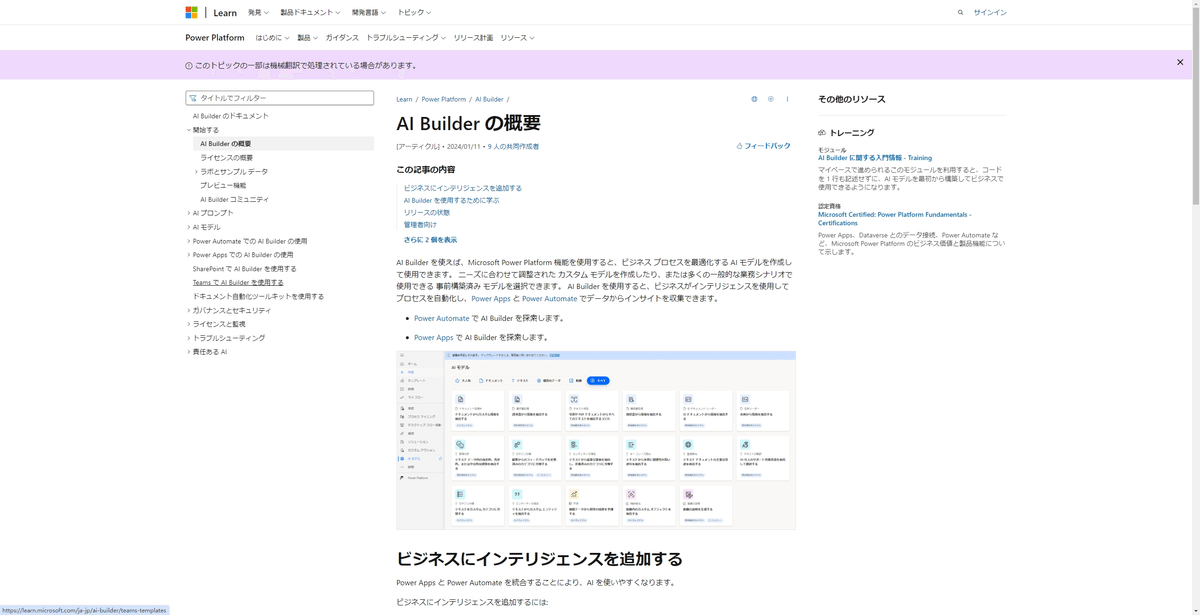Focus the タイトルでフィルター filter field
The height and width of the screenshot is (615, 1200).
click(x=280, y=98)
